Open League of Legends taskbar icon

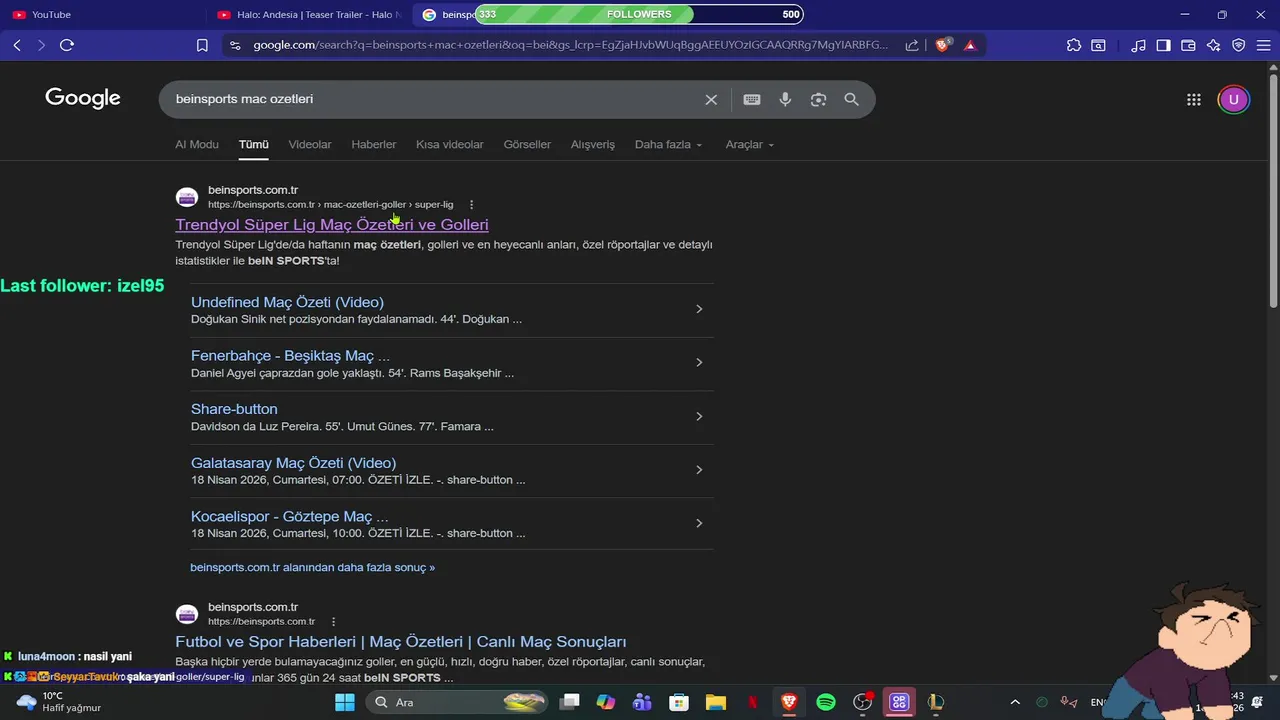(936, 702)
